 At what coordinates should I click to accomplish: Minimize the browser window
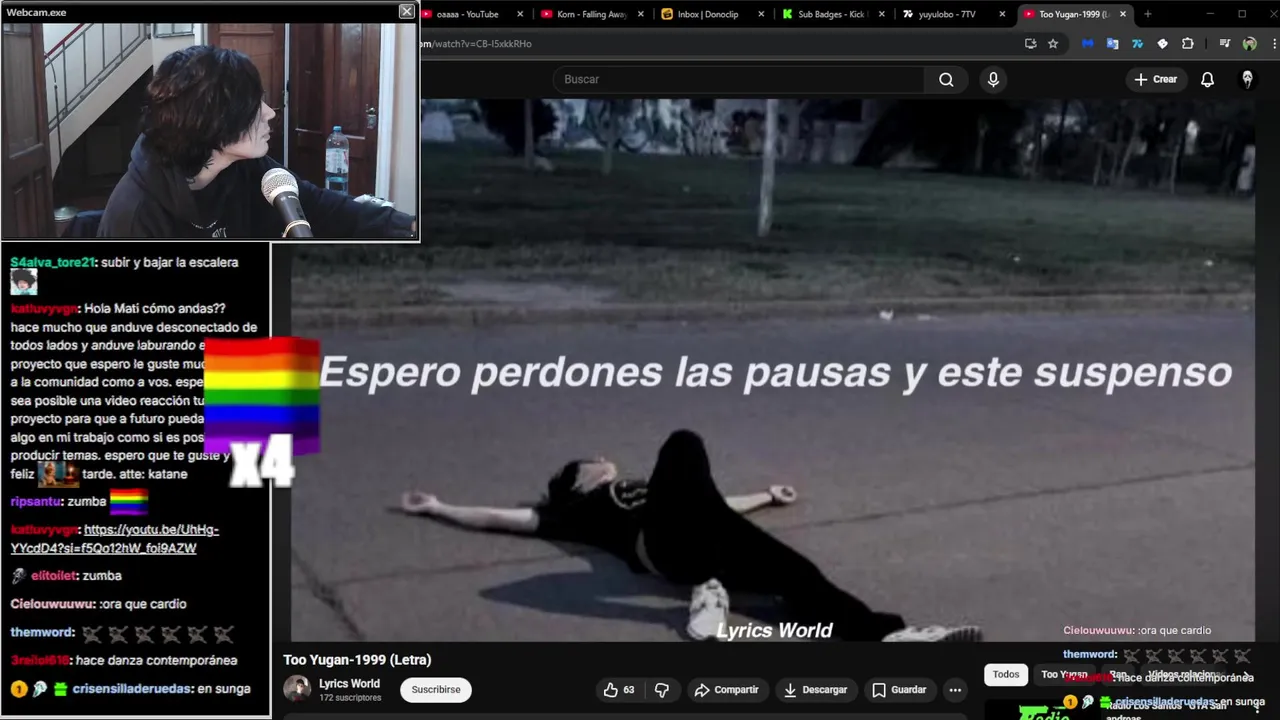1210,14
